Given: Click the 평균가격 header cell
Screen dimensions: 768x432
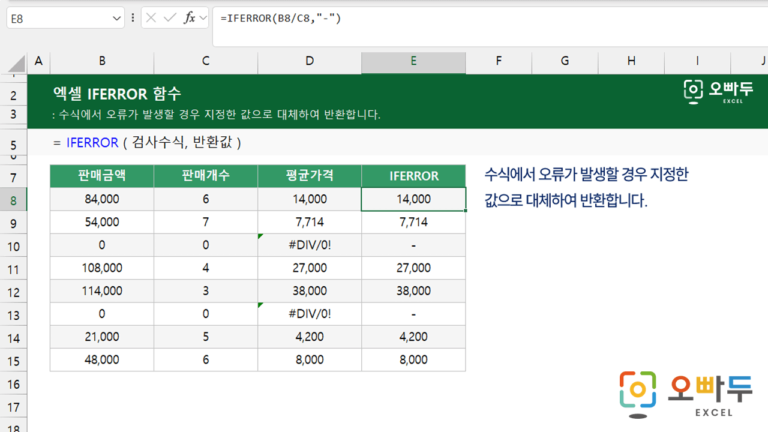Looking at the screenshot, I should 310,176.
